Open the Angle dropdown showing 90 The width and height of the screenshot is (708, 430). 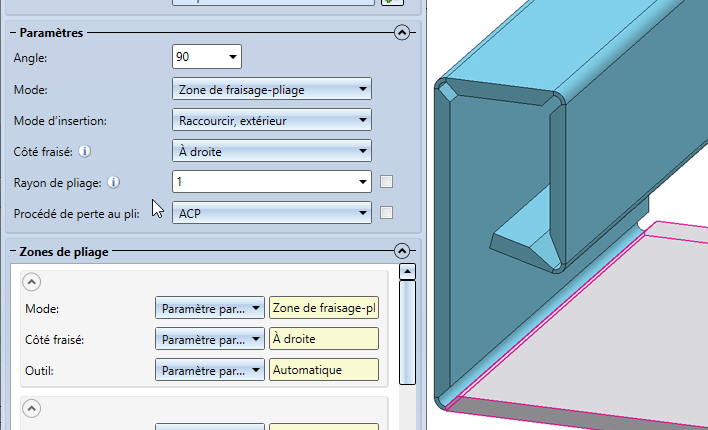pos(207,56)
